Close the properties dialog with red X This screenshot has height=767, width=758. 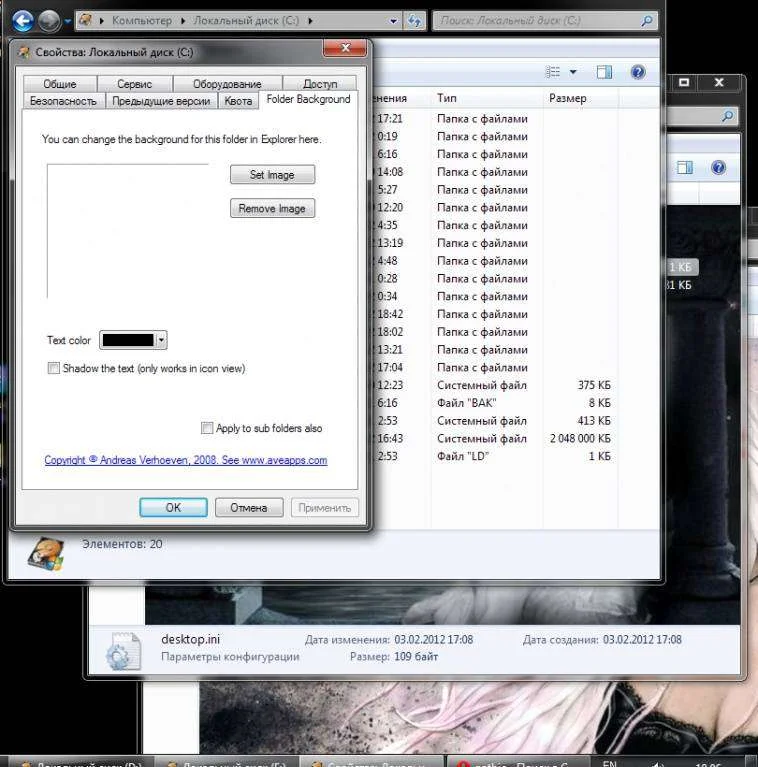click(x=345, y=47)
